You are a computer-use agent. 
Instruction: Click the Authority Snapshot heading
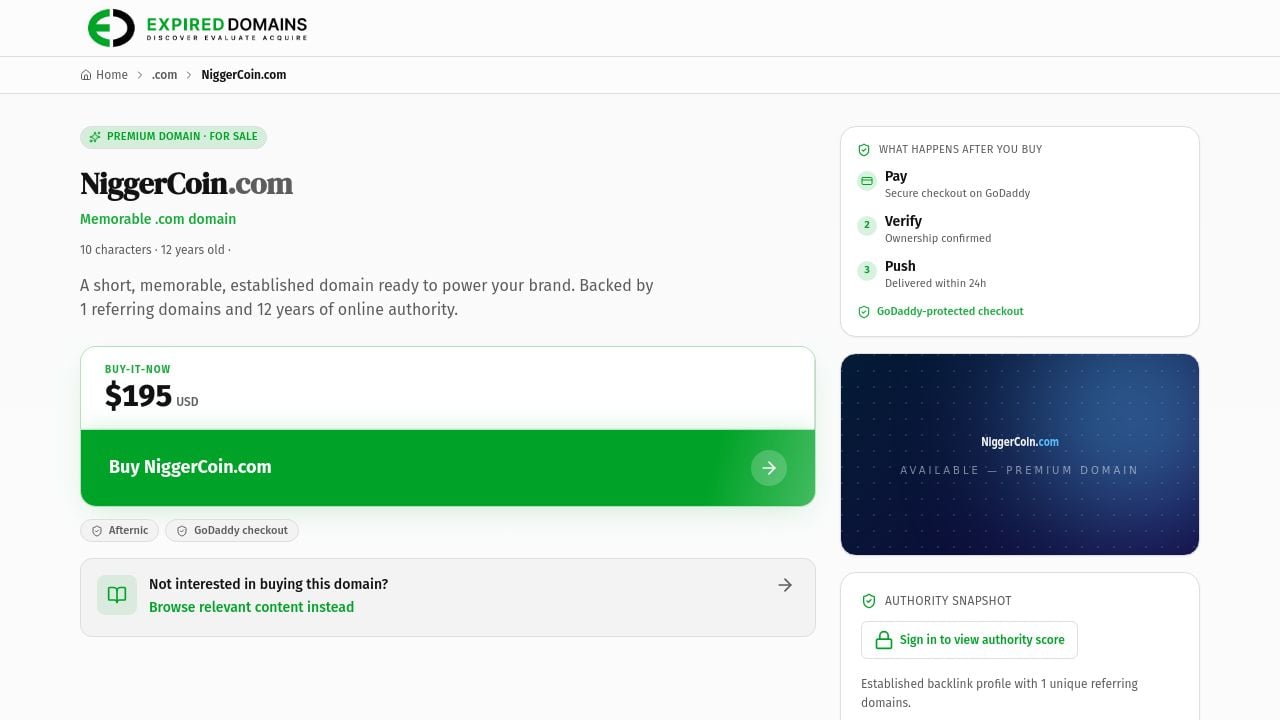948,601
